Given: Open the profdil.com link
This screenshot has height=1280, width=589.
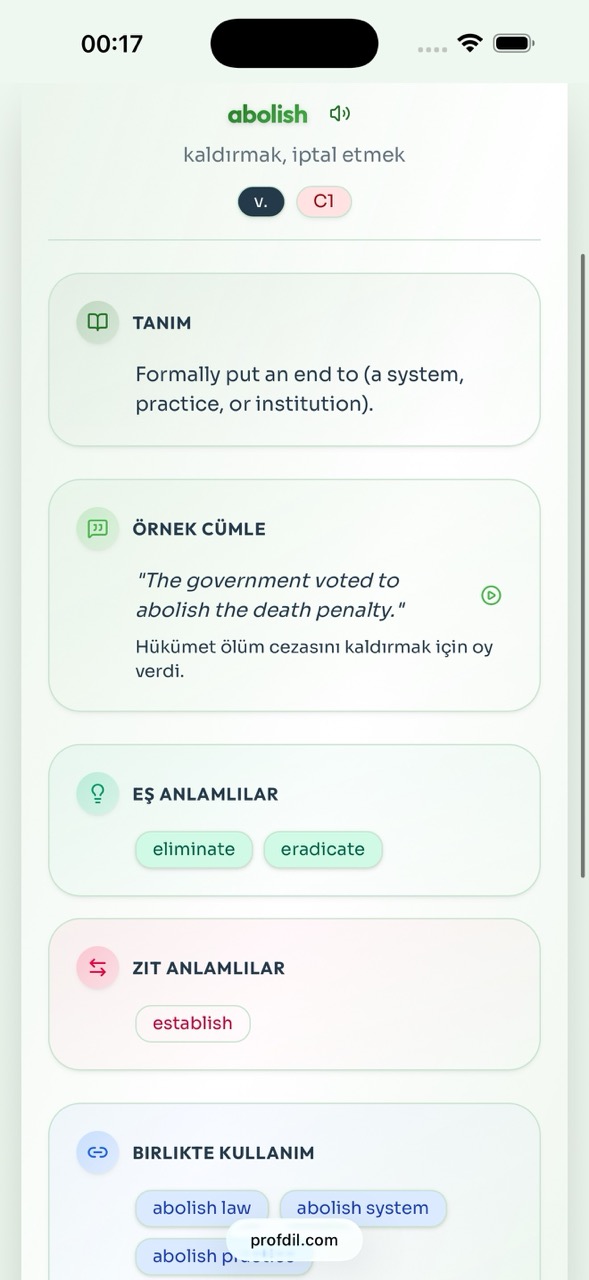Looking at the screenshot, I should (x=294, y=1240).
